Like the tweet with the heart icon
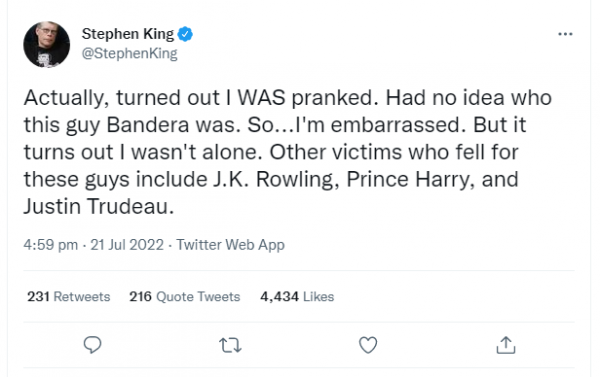600x377 pixels. click(368, 345)
